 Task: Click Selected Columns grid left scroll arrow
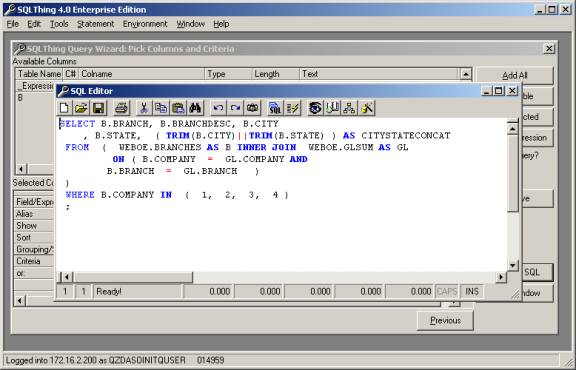pyautogui.click(x=19, y=301)
